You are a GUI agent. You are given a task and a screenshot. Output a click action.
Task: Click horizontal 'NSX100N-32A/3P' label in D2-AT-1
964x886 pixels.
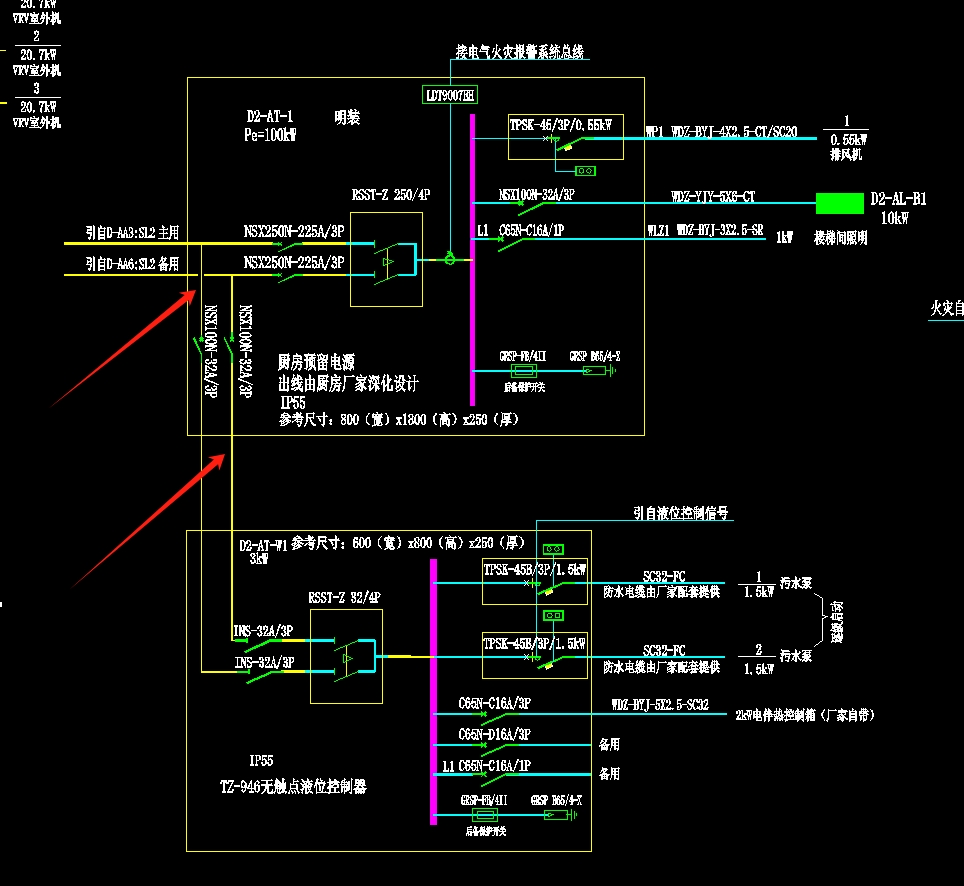537,195
